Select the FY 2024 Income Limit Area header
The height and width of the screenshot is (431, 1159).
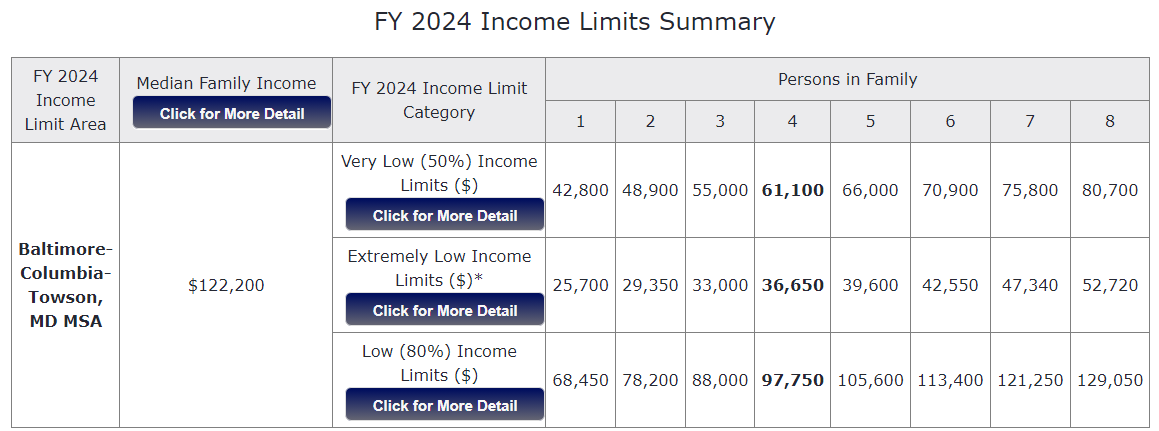(x=65, y=100)
